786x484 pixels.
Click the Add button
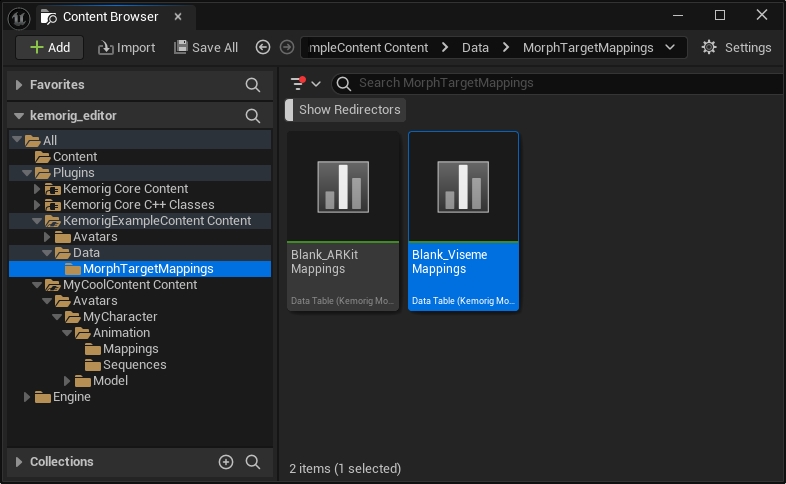click(50, 47)
